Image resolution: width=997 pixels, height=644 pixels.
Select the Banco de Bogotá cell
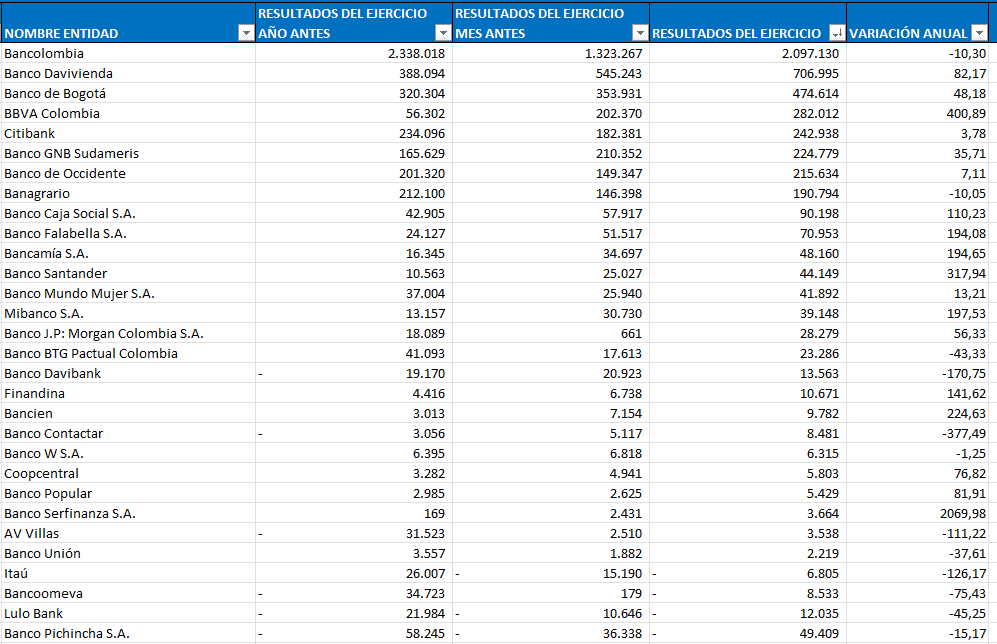coord(128,93)
